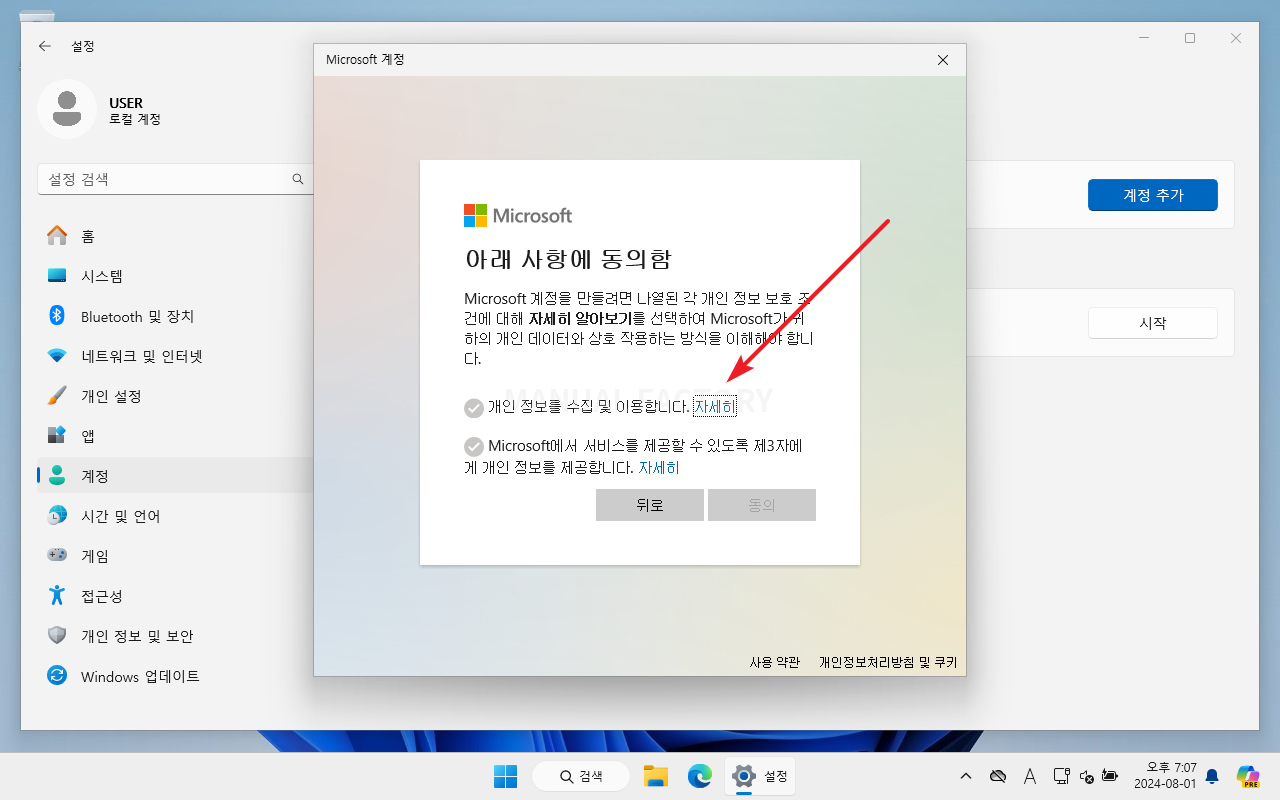The height and width of the screenshot is (800, 1280).
Task: Open the Bluetooth 및 장치 icon
Action: pos(57,316)
